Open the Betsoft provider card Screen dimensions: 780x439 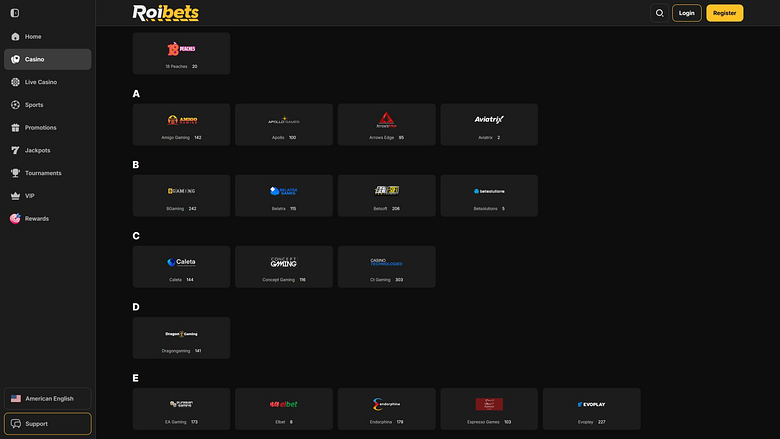pyautogui.click(x=387, y=196)
